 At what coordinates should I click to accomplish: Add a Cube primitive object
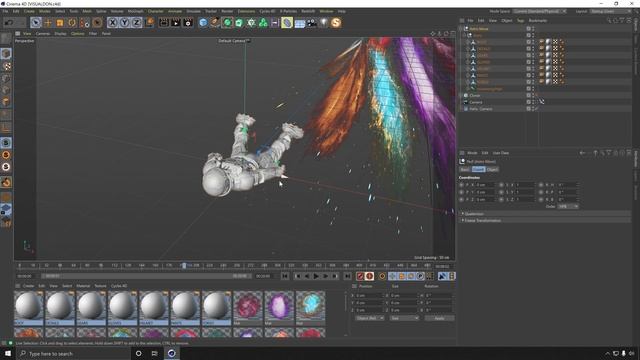pos(203,22)
